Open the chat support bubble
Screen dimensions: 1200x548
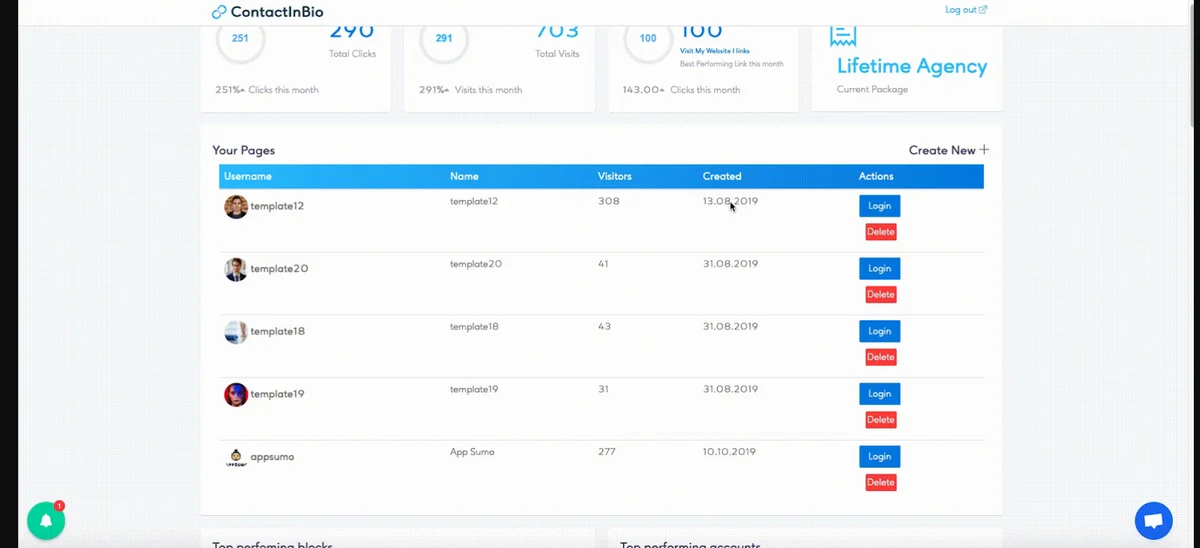point(1153,521)
